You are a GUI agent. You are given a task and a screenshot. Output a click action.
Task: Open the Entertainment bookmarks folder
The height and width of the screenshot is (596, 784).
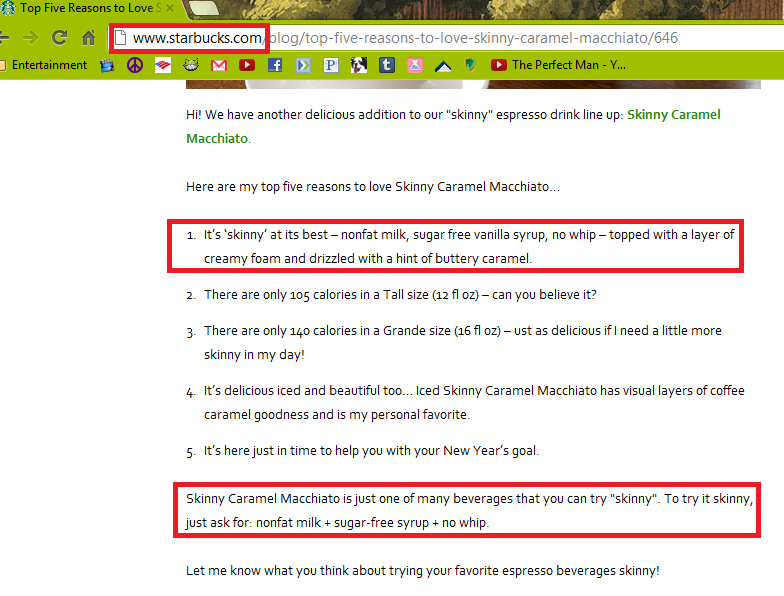(x=44, y=65)
